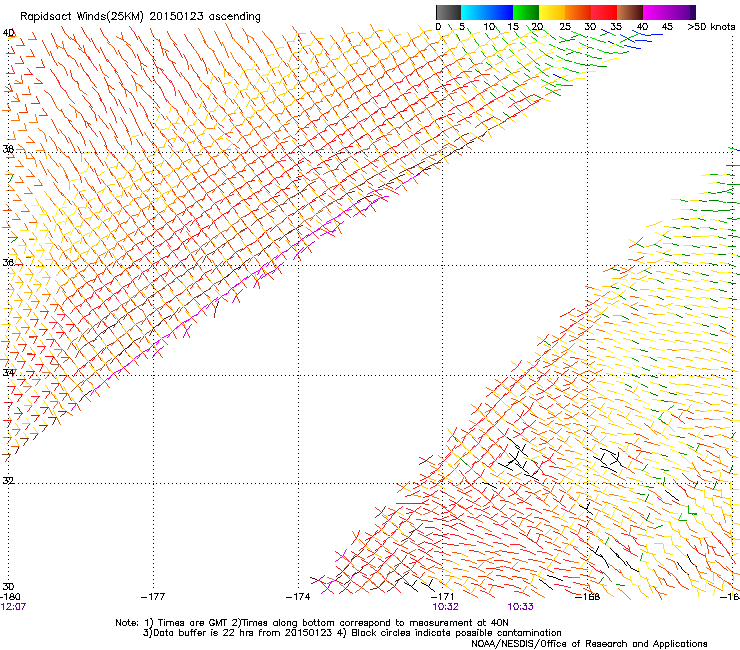
Task: Click the orange 25-30 knots legend swatch
Action: click(x=578, y=12)
